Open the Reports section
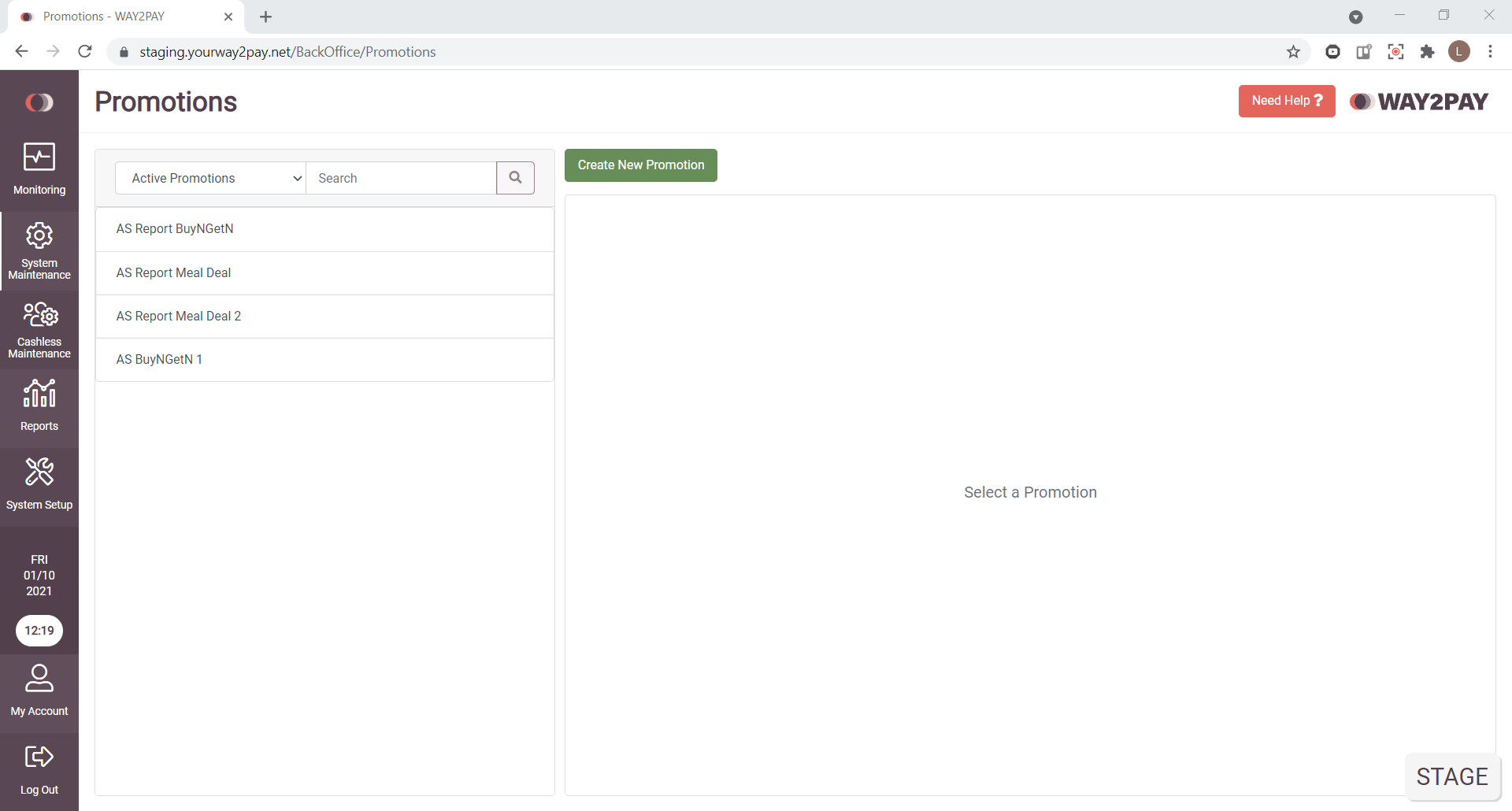This screenshot has height=811, width=1512. click(39, 405)
